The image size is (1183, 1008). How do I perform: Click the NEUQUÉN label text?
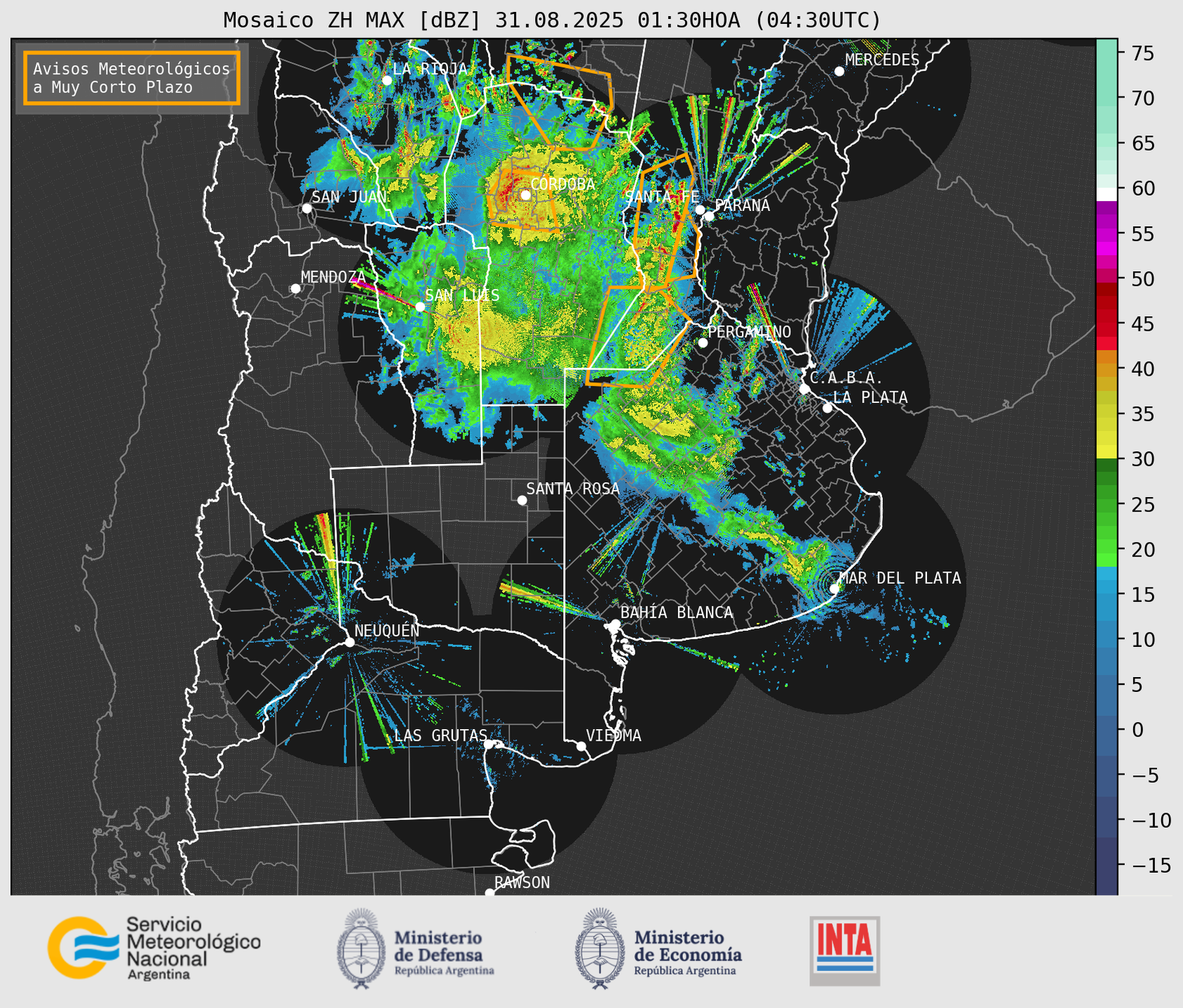[387, 630]
